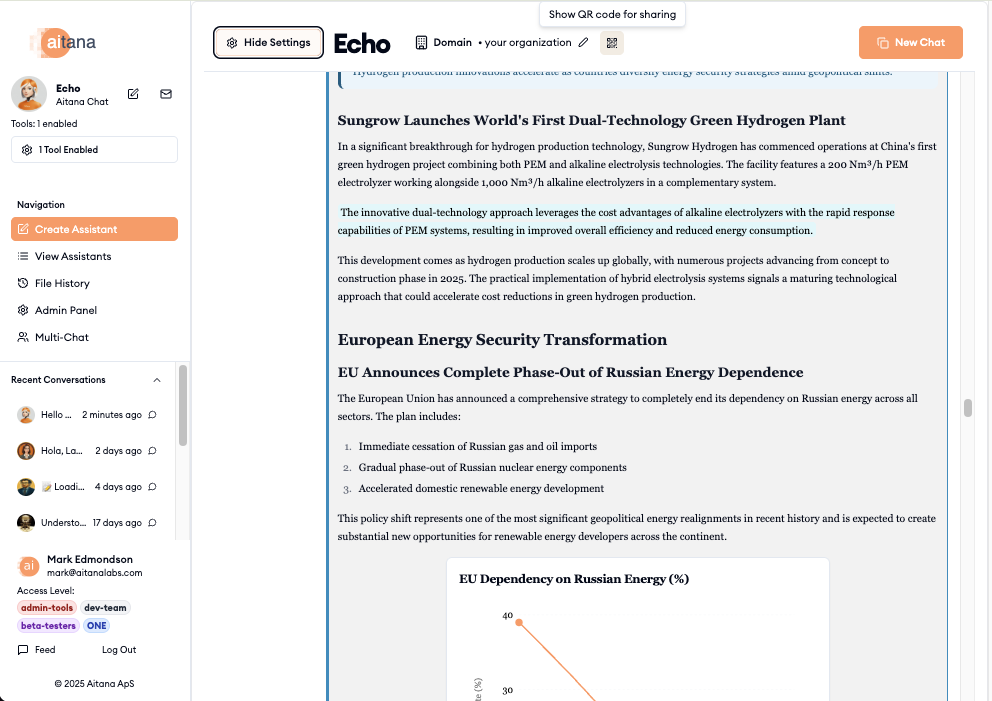This screenshot has height=701, width=992.
Task: Click the pencil icon next to organization
Action: tap(583, 43)
